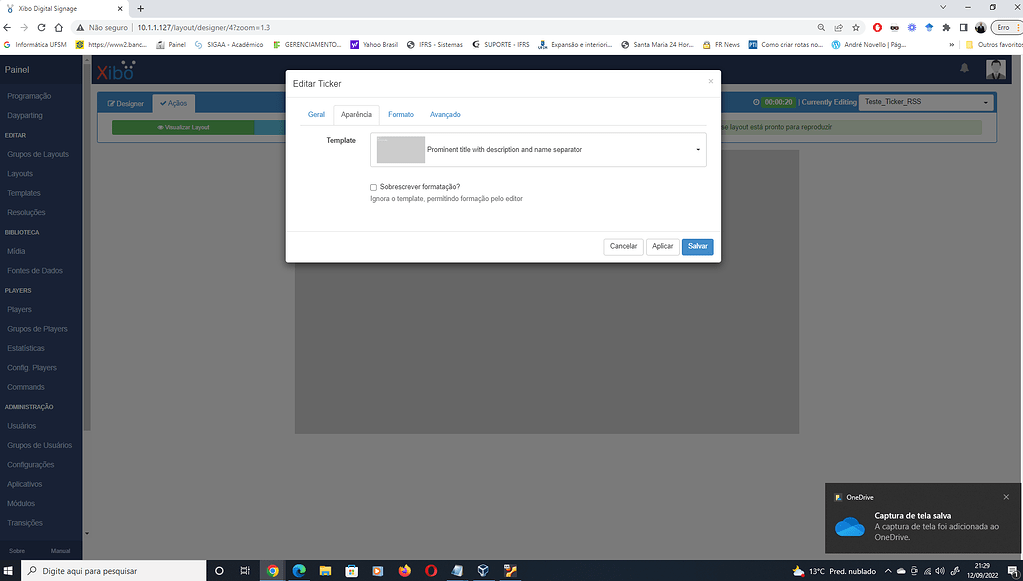Bookmark the page with the star icon
The width and height of the screenshot is (1023, 581).
point(855,27)
